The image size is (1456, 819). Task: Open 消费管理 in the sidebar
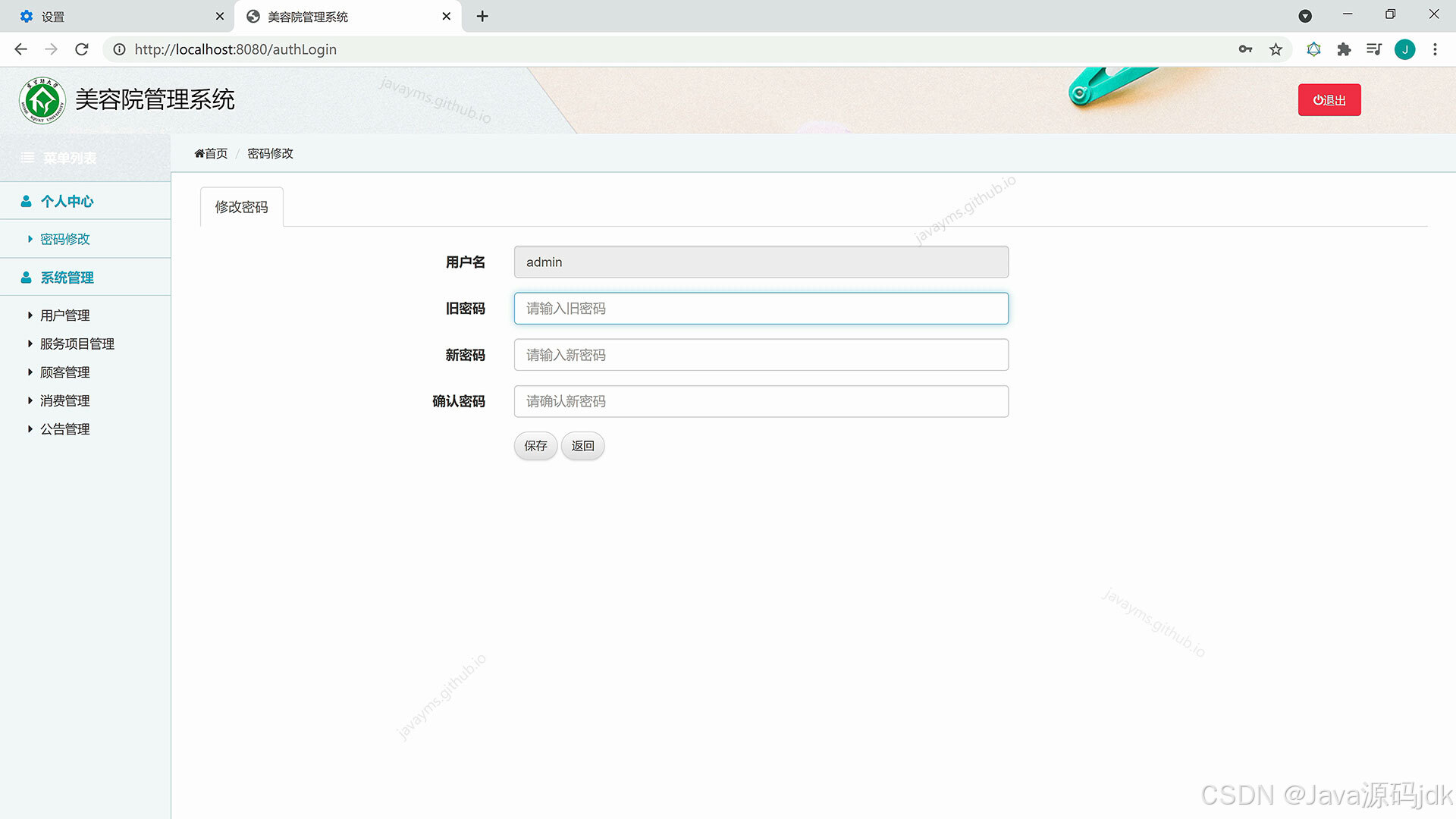(x=64, y=400)
